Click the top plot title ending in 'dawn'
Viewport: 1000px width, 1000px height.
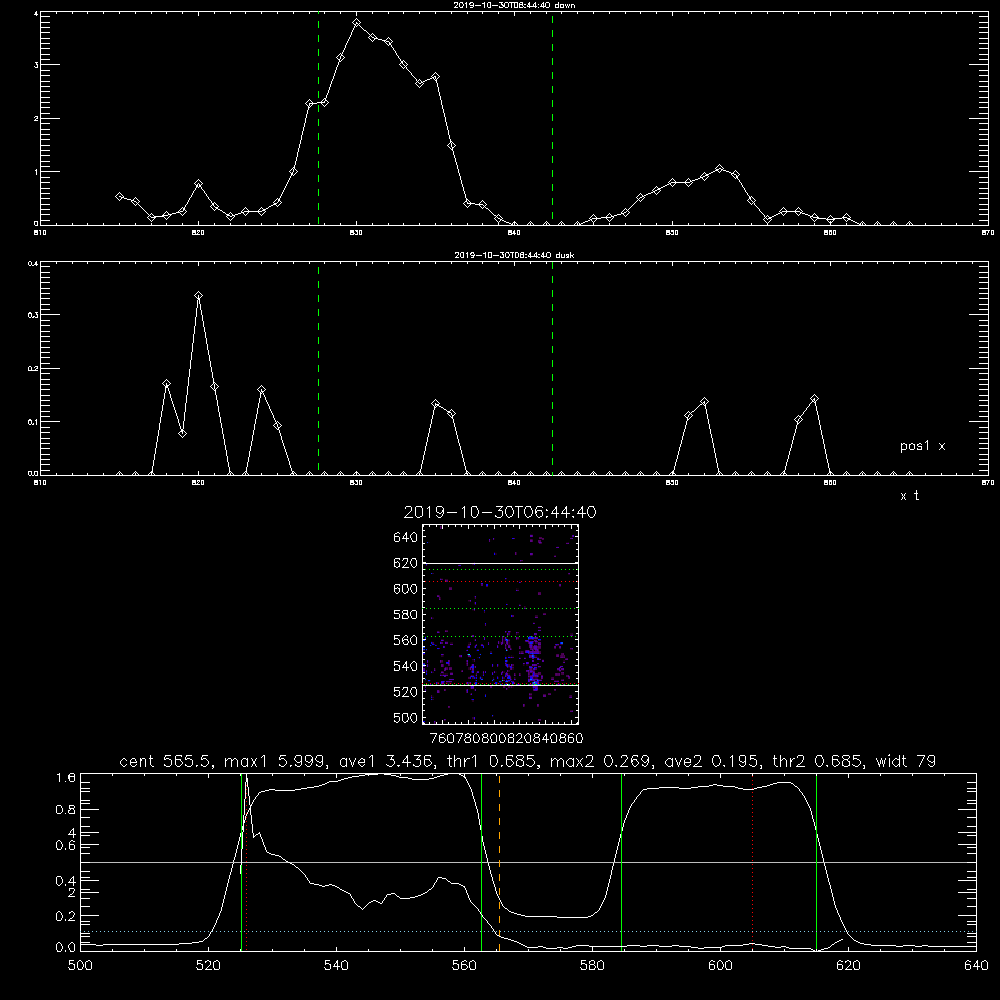click(514, 5)
